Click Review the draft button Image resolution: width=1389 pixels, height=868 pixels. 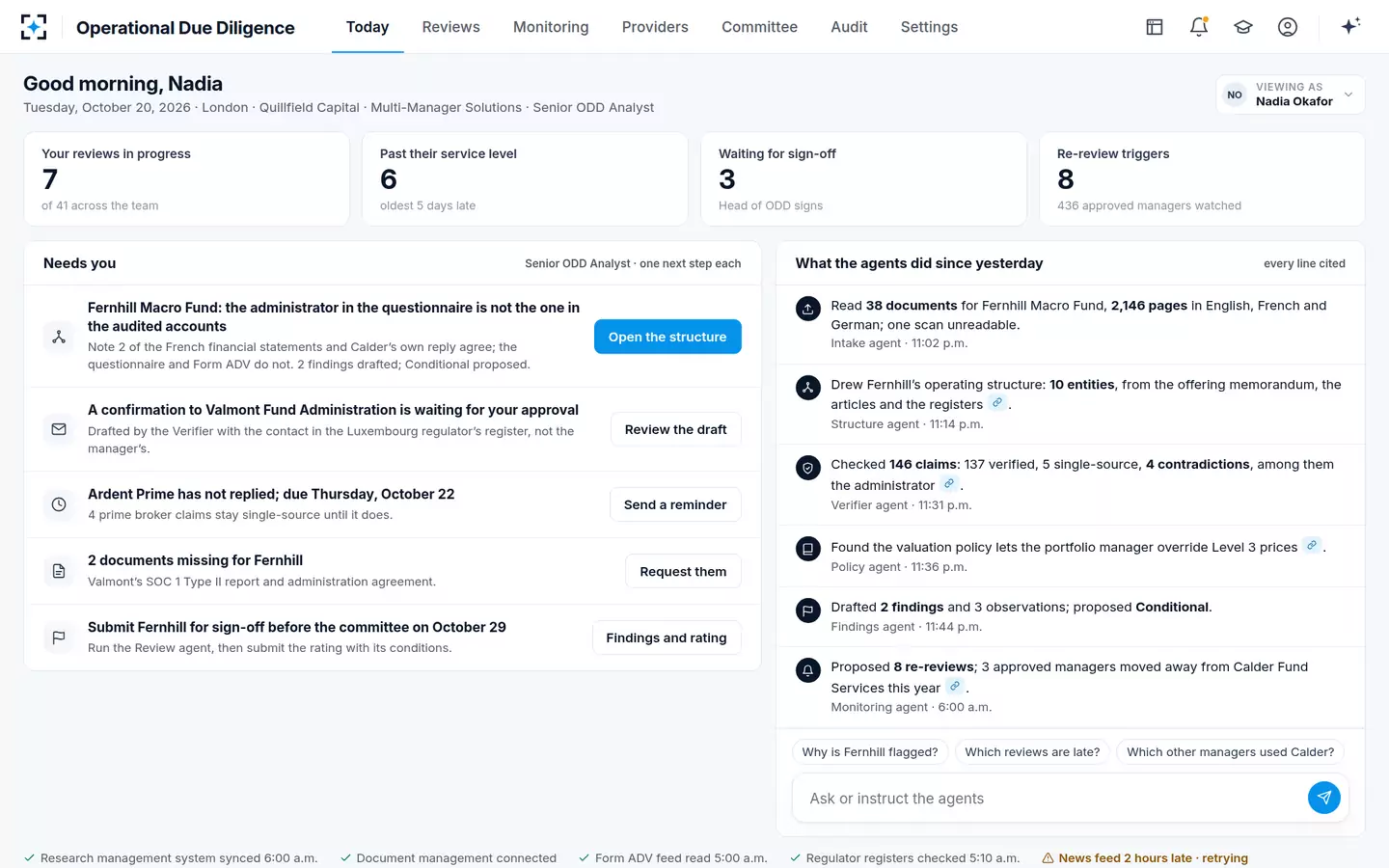(675, 429)
